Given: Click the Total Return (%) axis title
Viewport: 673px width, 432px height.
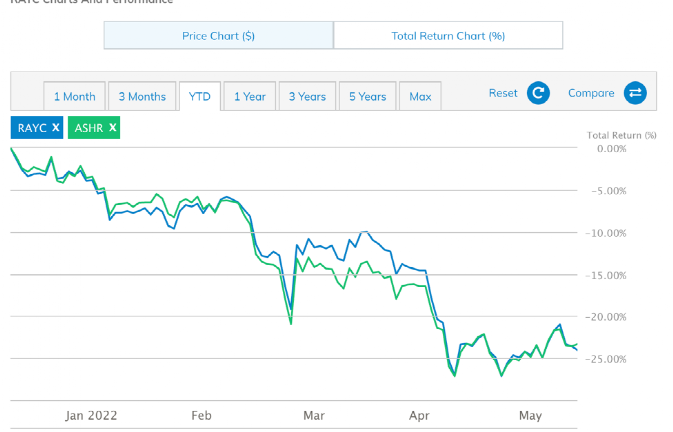Looking at the screenshot, I should pyautogui.click(x=621, y=135).
